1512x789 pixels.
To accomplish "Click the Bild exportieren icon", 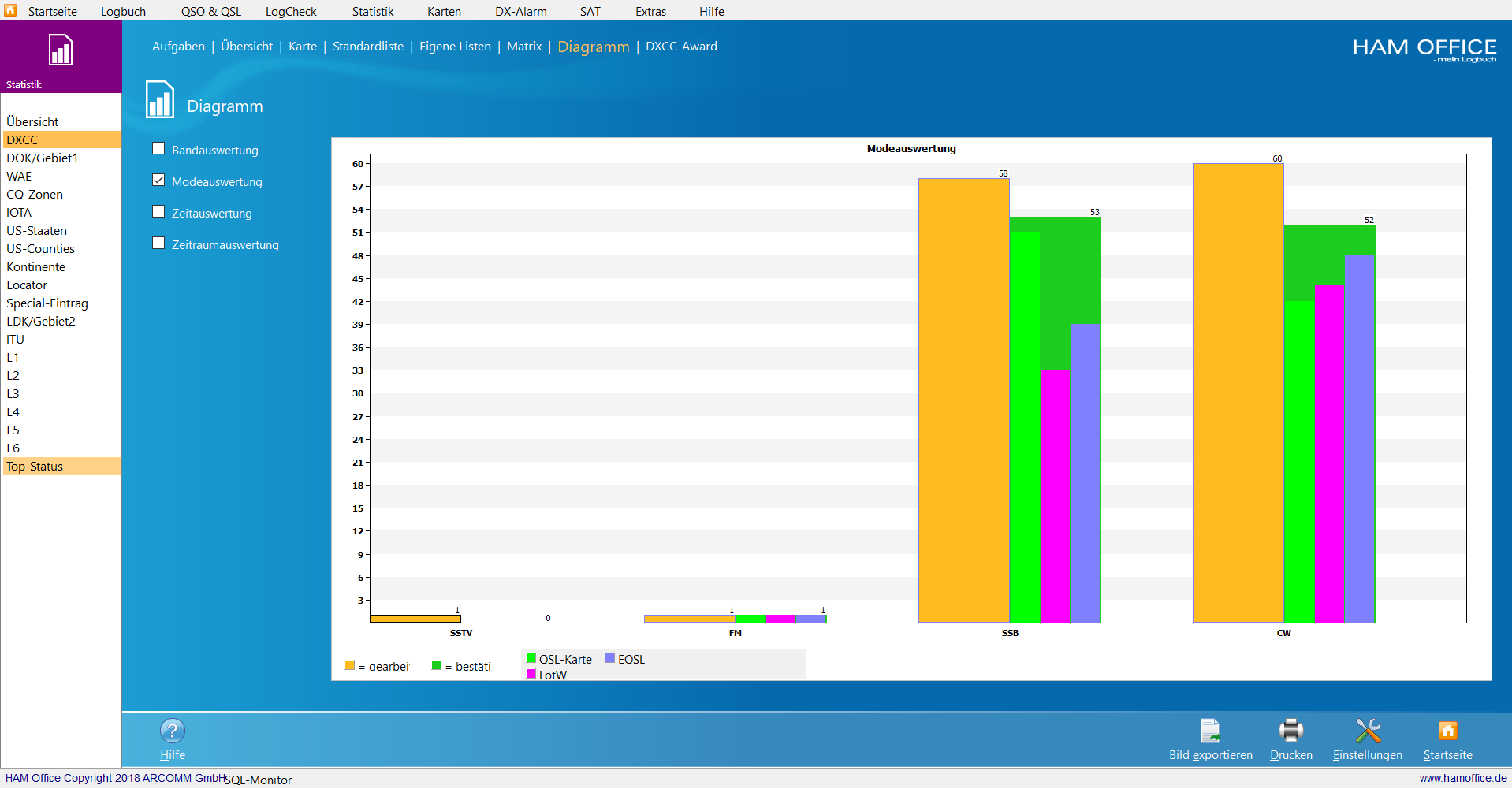I will tap(1210, 731).
